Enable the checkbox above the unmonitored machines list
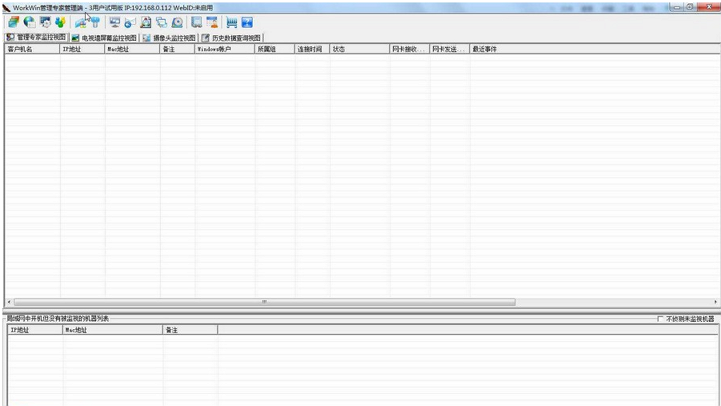The image size is (721, 406). [x=660, y=319]
